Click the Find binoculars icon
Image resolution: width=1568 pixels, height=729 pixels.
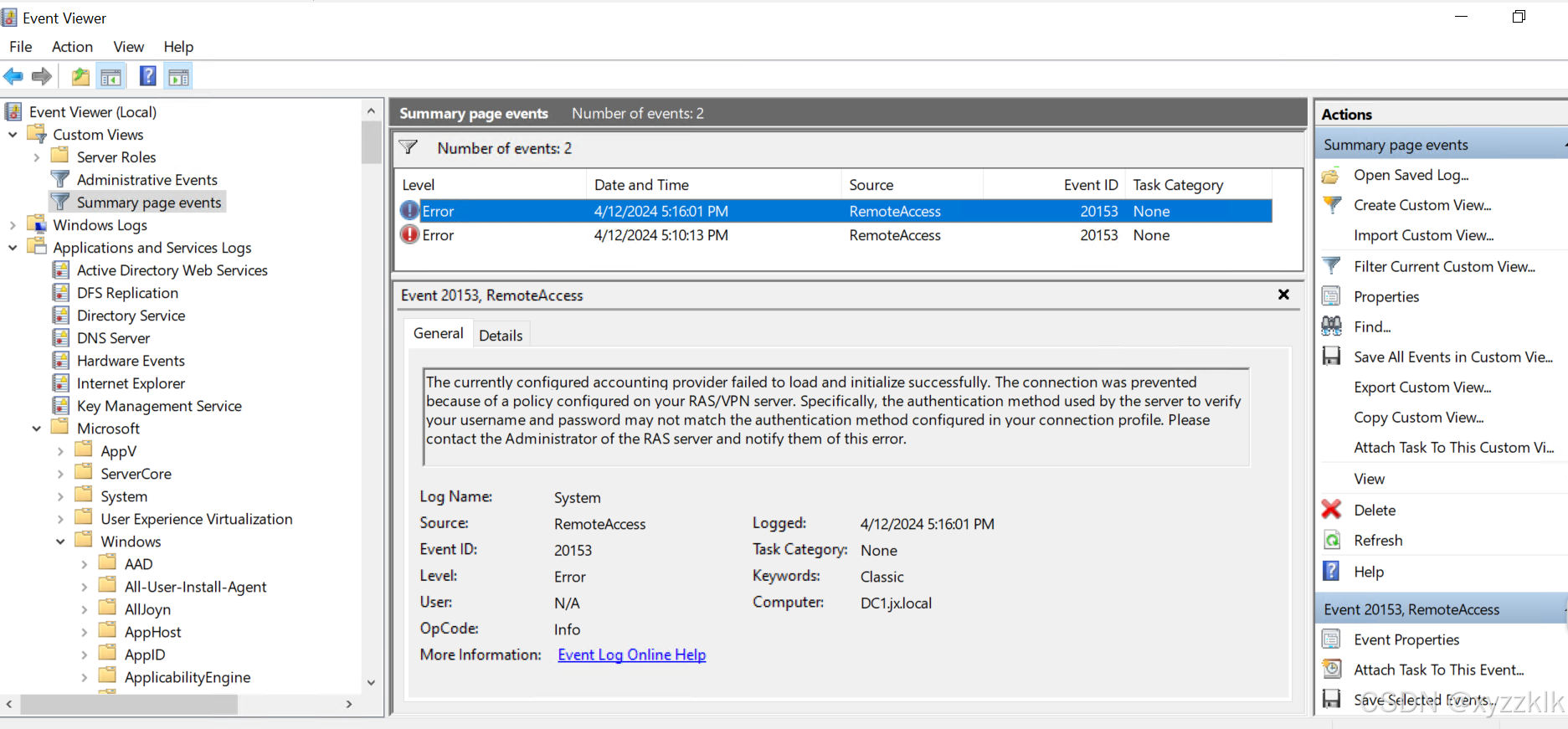point(1331,326)
